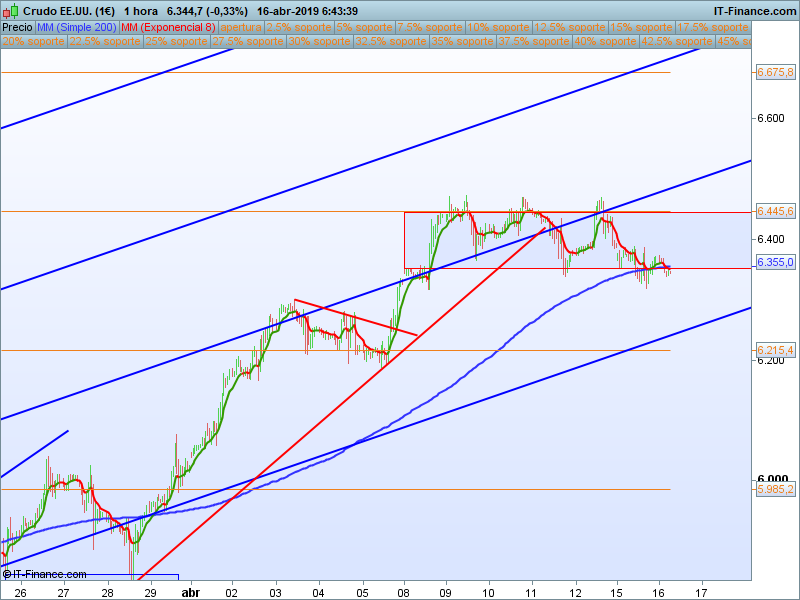Image resolution: width=800 pixels, height=600 pixels.
Task: Click date 27 on the time axis
Action: pyautogui.click(x=63, y=592)
